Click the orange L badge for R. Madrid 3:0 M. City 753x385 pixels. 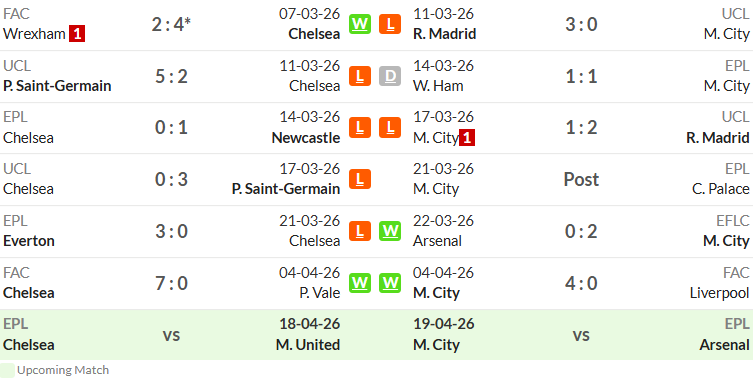[390, 24]
